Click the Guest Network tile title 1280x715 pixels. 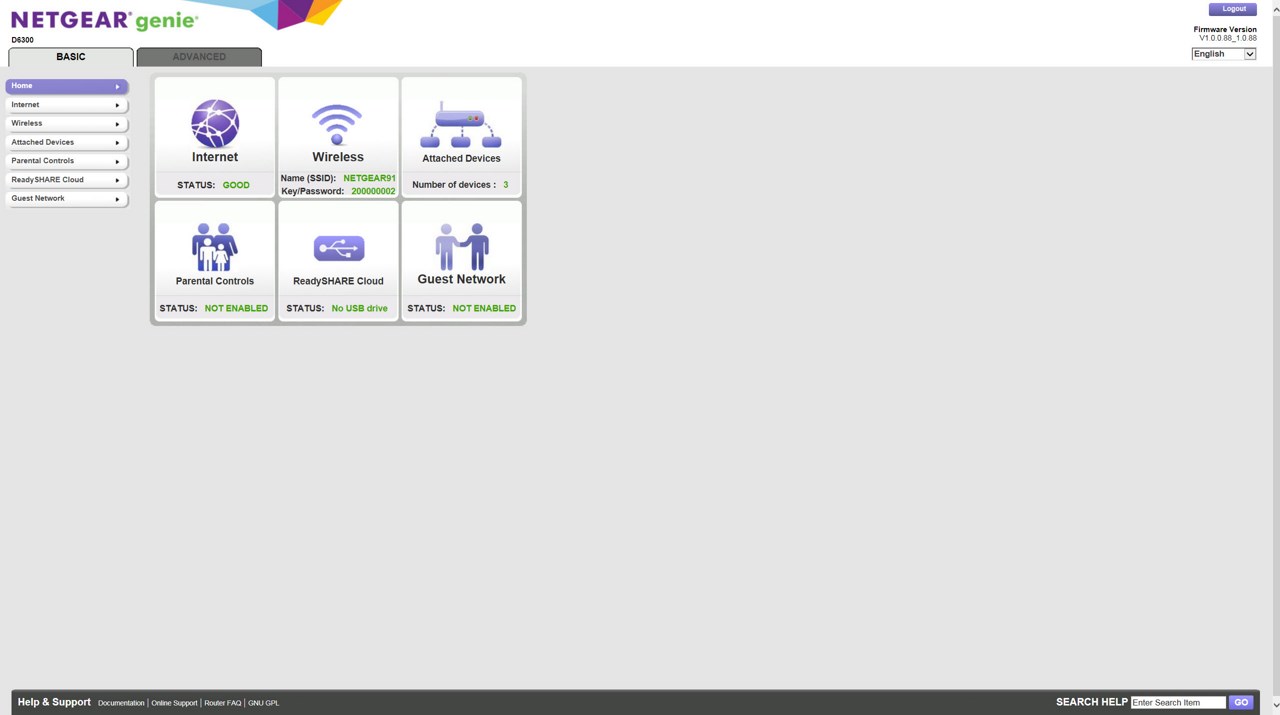click(461, 279)
